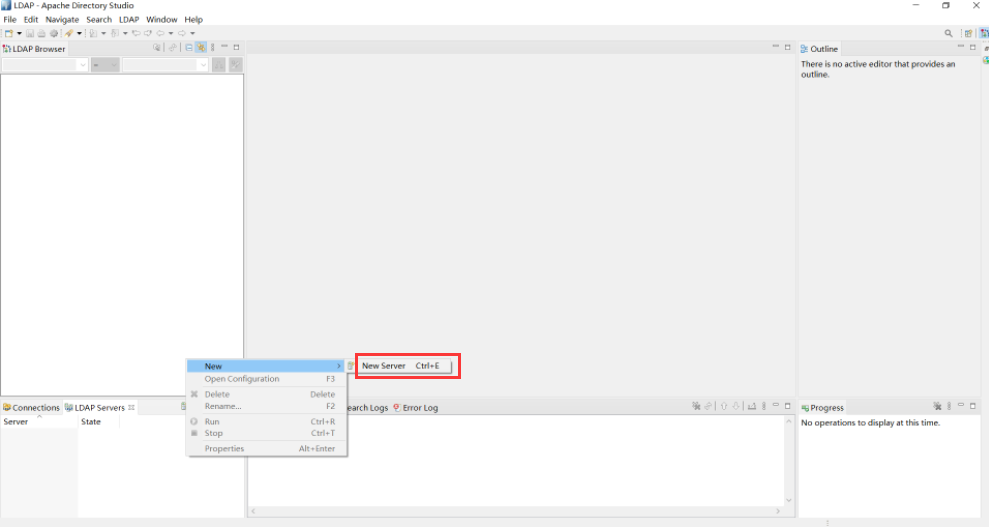Image resolution: width=989 pixels, height=527 pixels.
Task: Click the New wizard toolbar icon
Action: (x=9, y=33)
